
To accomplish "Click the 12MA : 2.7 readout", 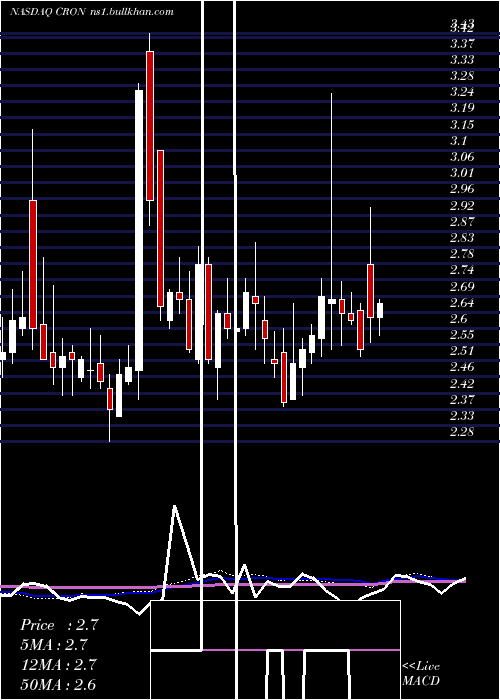I will (x=58, y=664).
